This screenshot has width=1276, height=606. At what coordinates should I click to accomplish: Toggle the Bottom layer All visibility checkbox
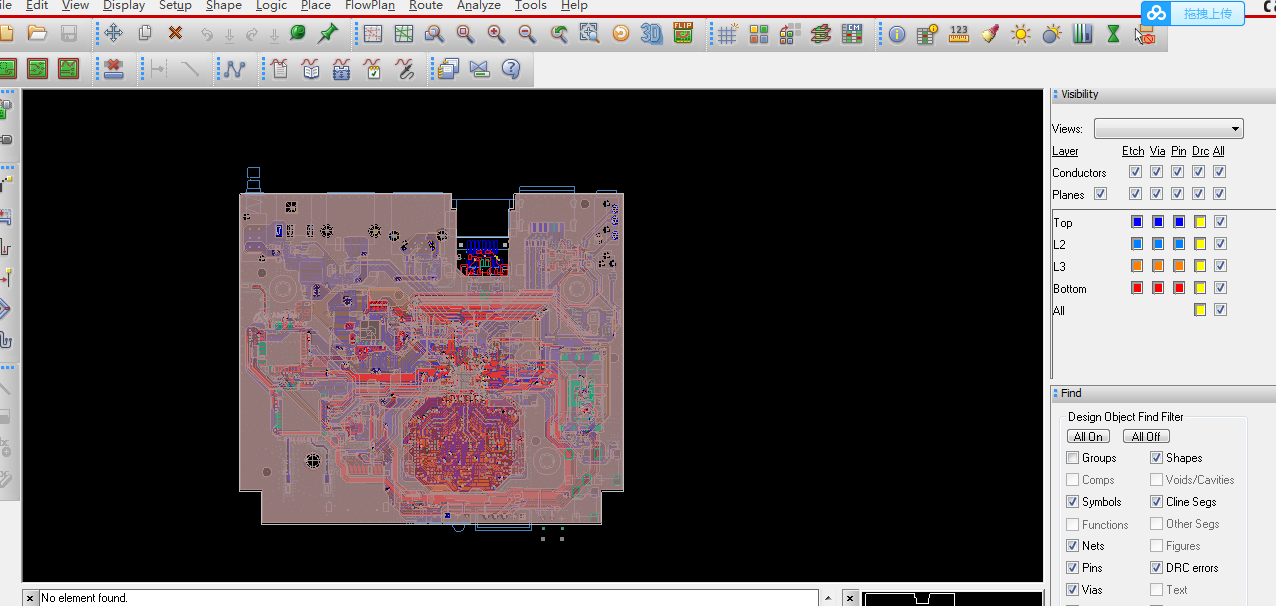pos(1220,288)
